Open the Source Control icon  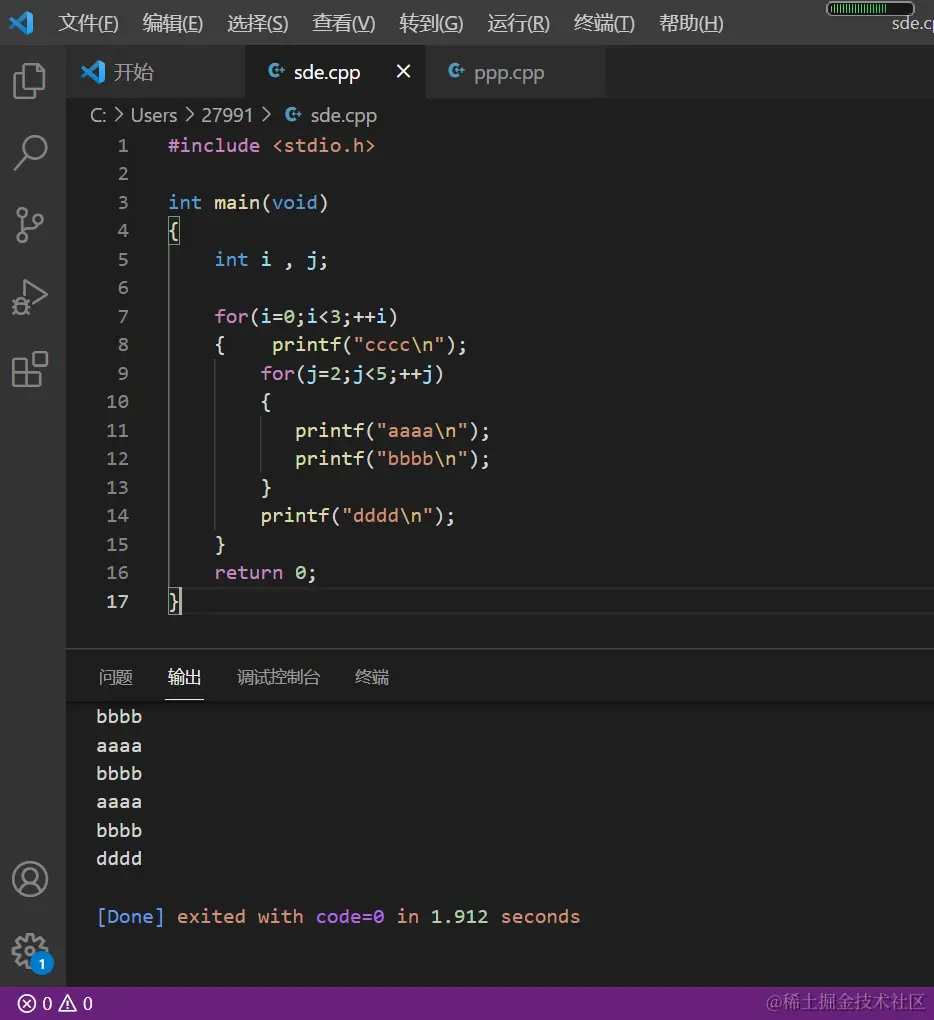29,224
